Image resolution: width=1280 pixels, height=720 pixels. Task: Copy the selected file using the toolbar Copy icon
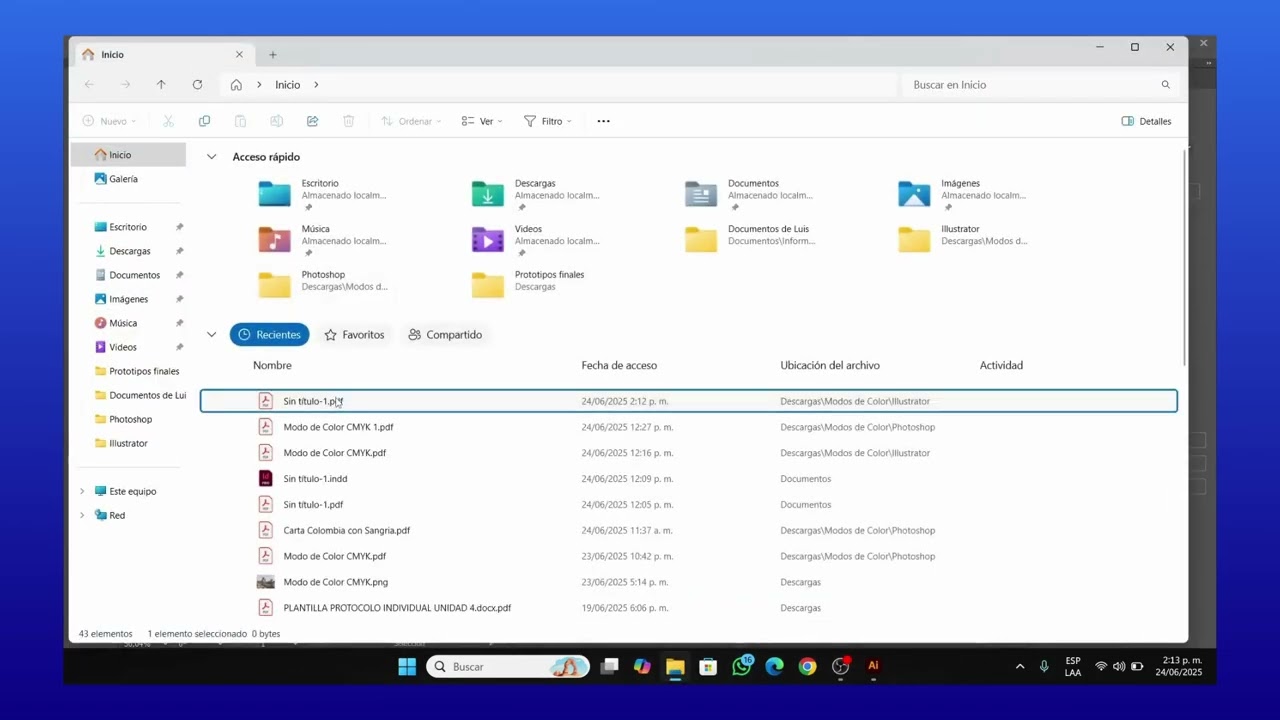pyautogui.click(x=204, y=121)
